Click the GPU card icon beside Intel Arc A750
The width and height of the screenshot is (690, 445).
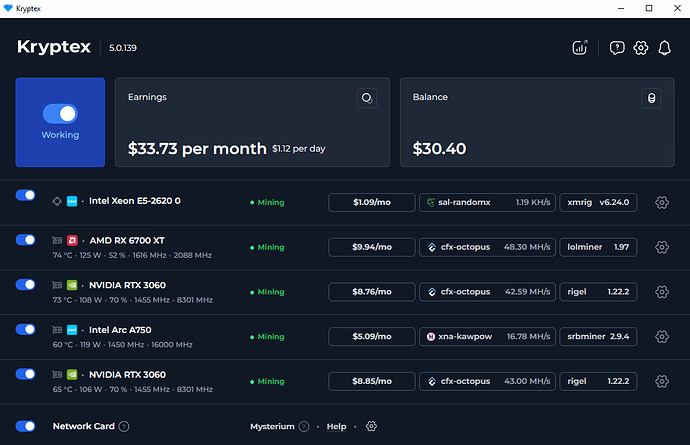pos(57,330)
